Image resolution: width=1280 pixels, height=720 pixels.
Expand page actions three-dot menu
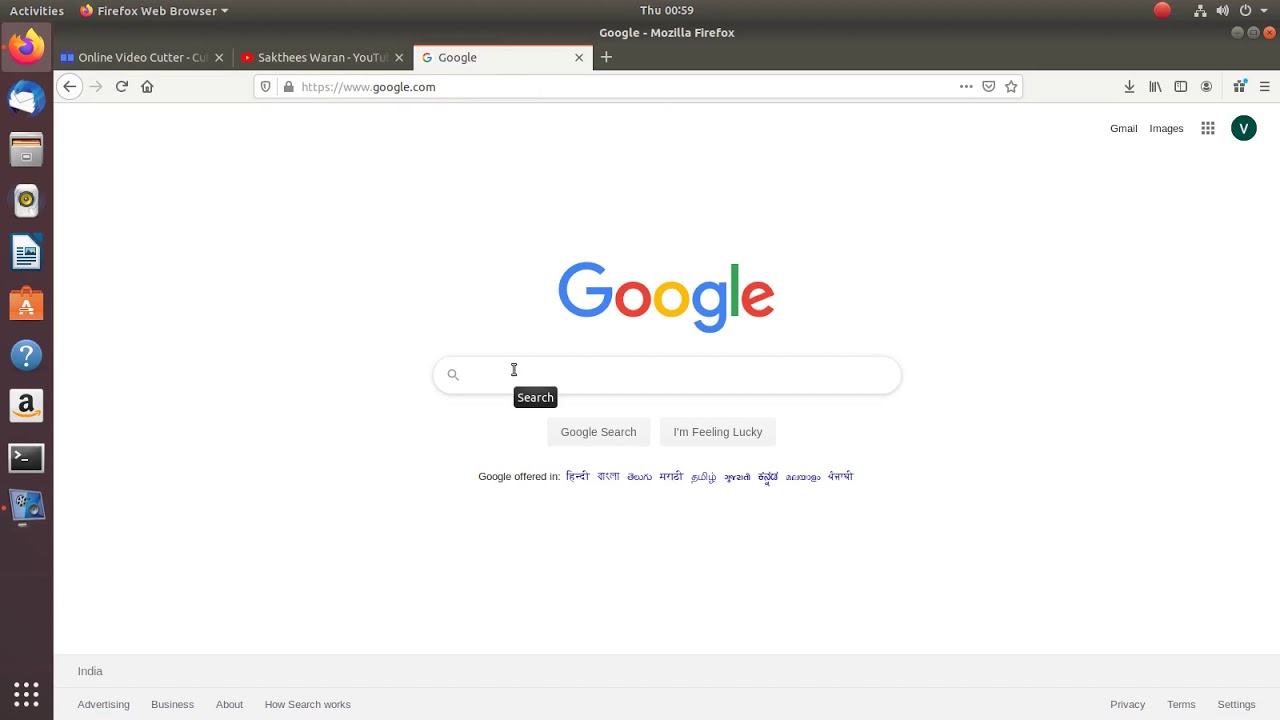point(966,87)
